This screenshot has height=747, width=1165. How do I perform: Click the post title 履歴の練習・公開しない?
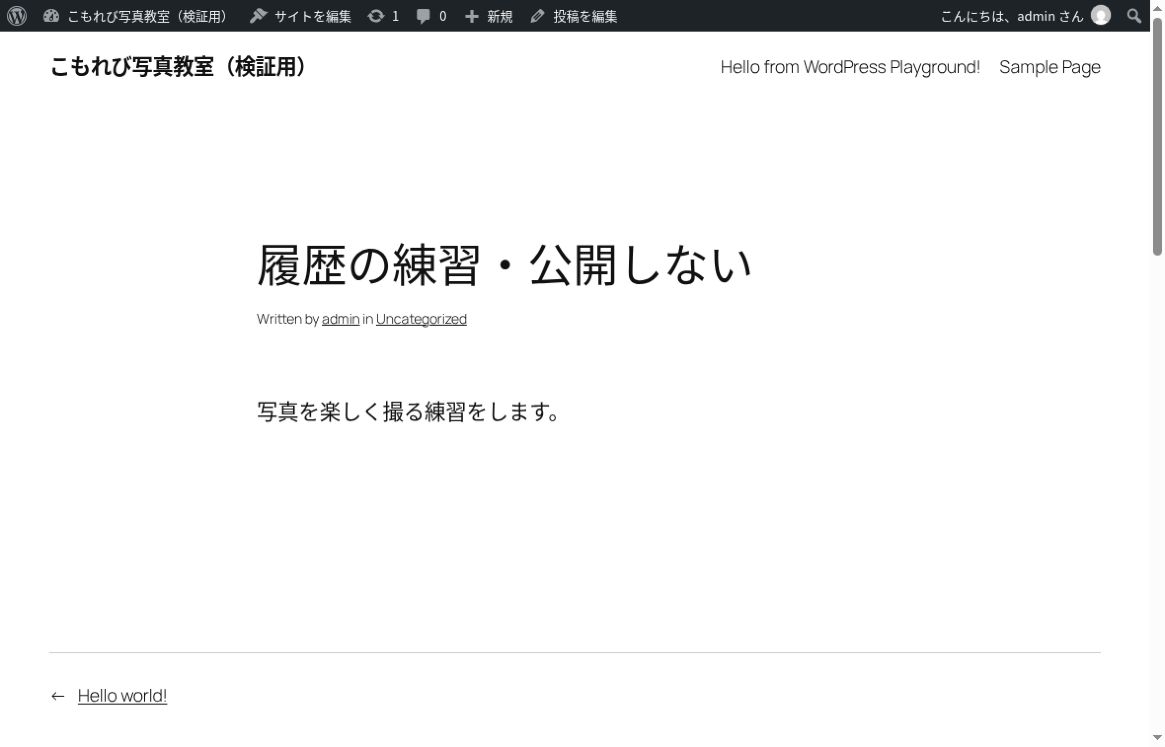pyautogui.click(x=504, y=265)
